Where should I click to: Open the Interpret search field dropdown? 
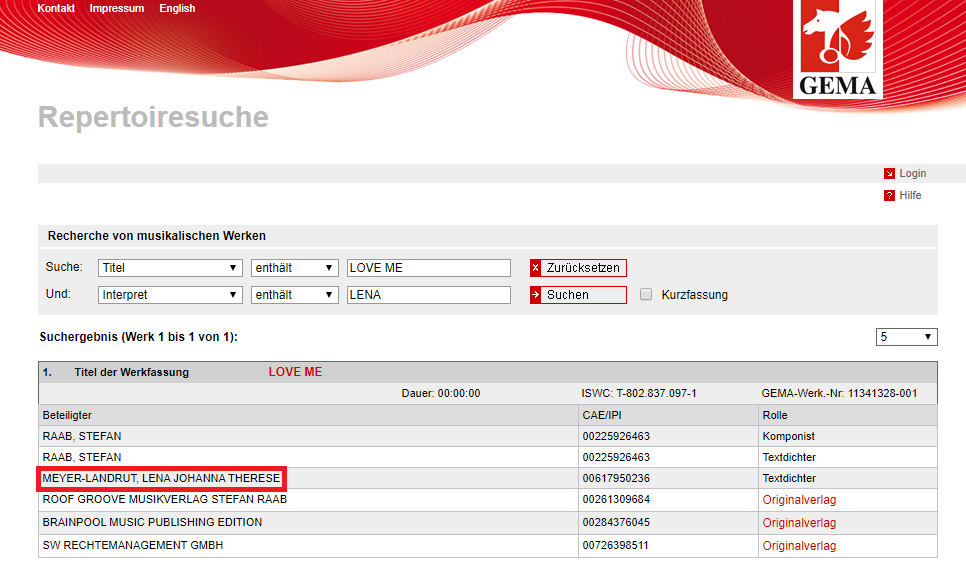point(170,295)
